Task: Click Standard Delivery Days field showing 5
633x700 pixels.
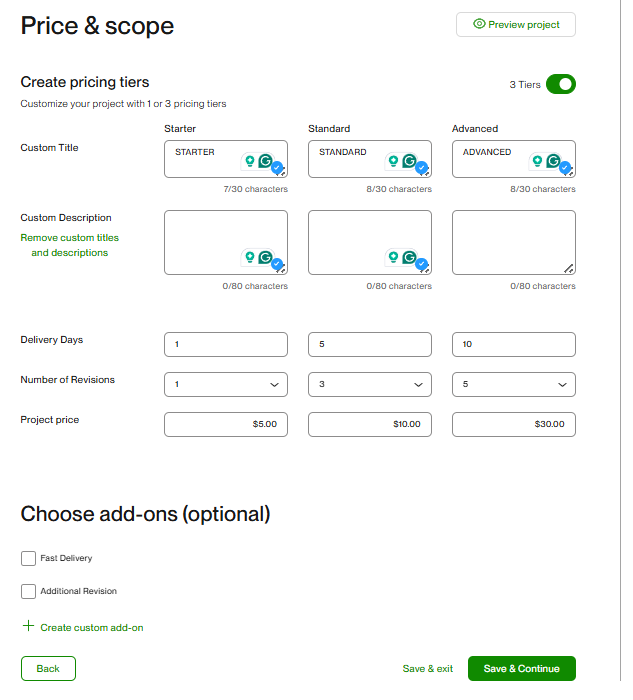Action: pyautogui.click(x=370, y=344)
